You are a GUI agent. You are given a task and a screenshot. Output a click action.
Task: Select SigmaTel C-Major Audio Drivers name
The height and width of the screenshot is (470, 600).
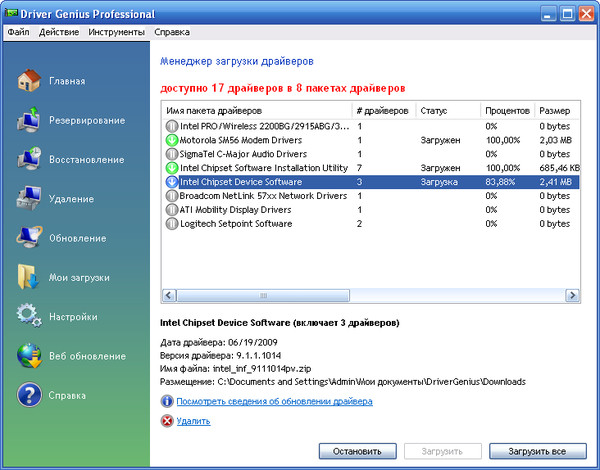coord(243,154)
